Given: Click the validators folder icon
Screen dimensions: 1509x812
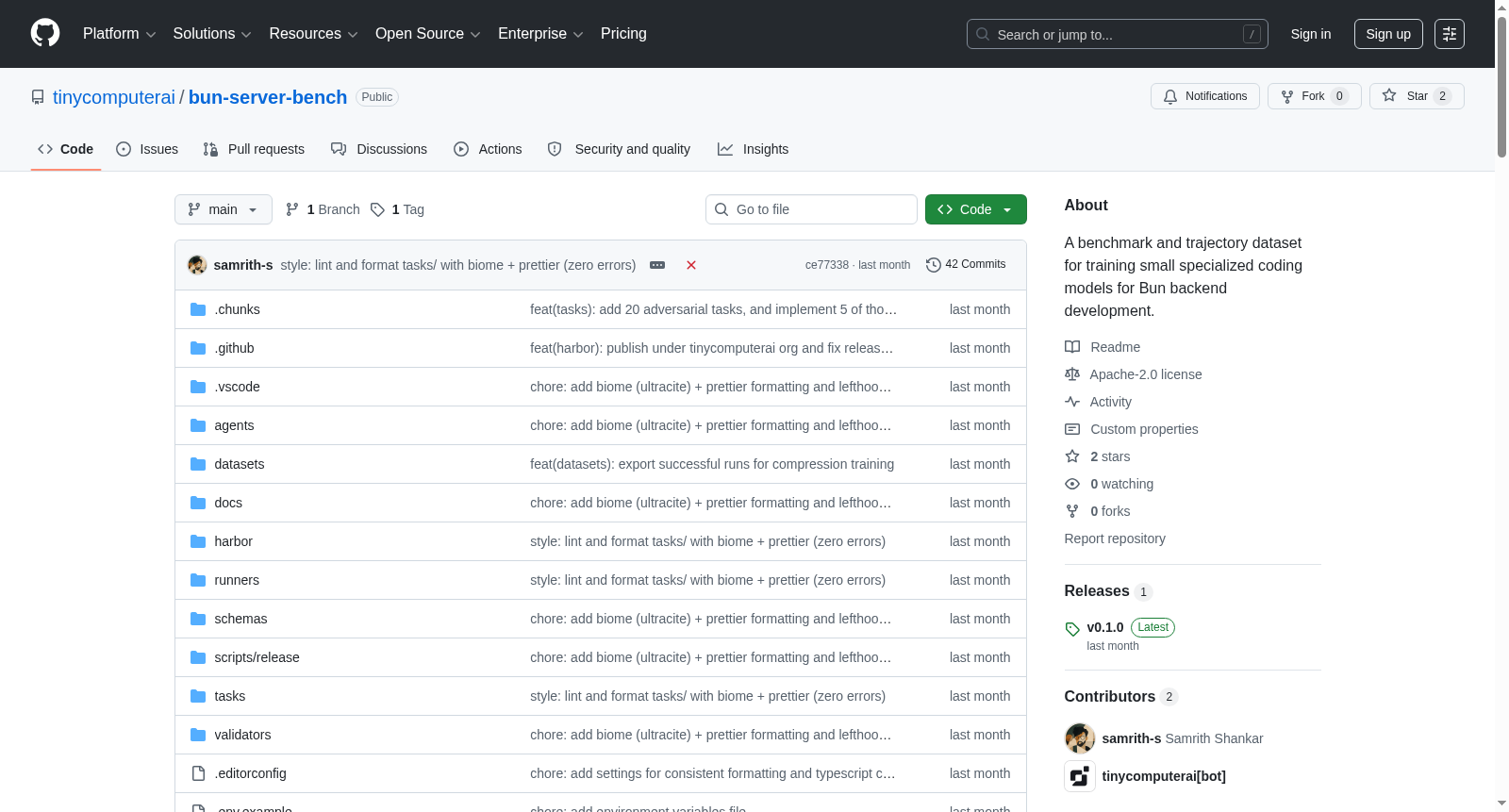Looking at the screenshot, I should 198,735.
